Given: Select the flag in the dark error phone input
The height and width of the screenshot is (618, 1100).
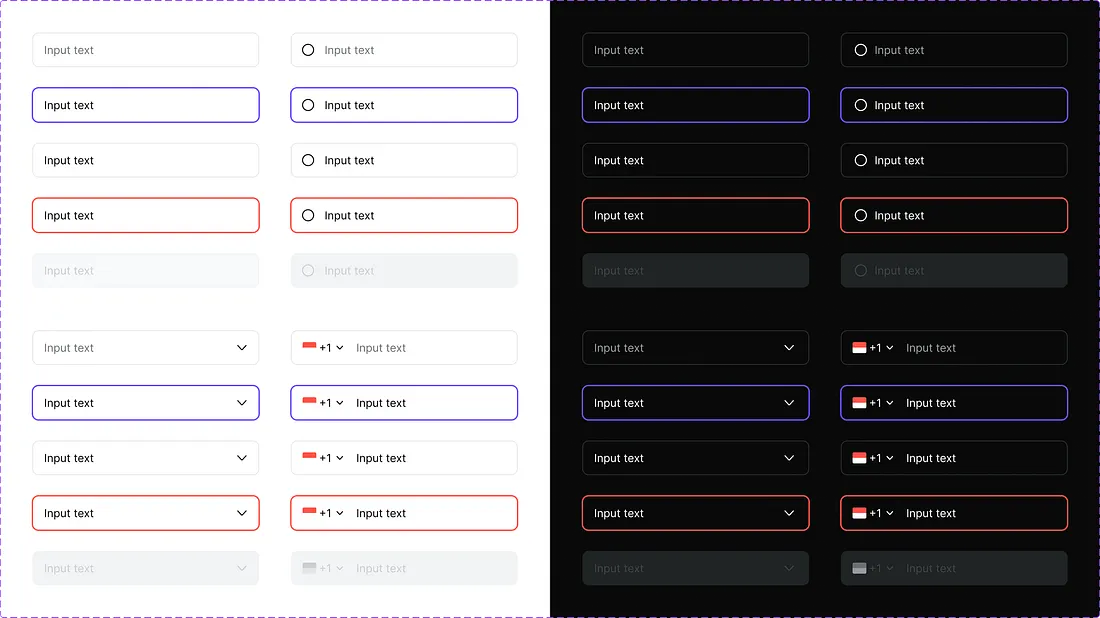Looking at the screenshot, I should (x=858, y=513).
